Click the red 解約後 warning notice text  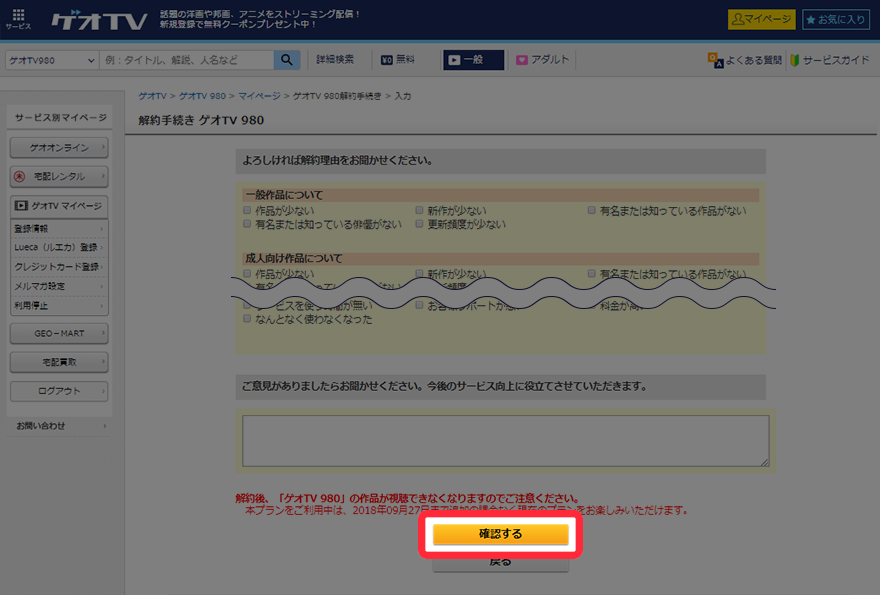coord(407,498)
